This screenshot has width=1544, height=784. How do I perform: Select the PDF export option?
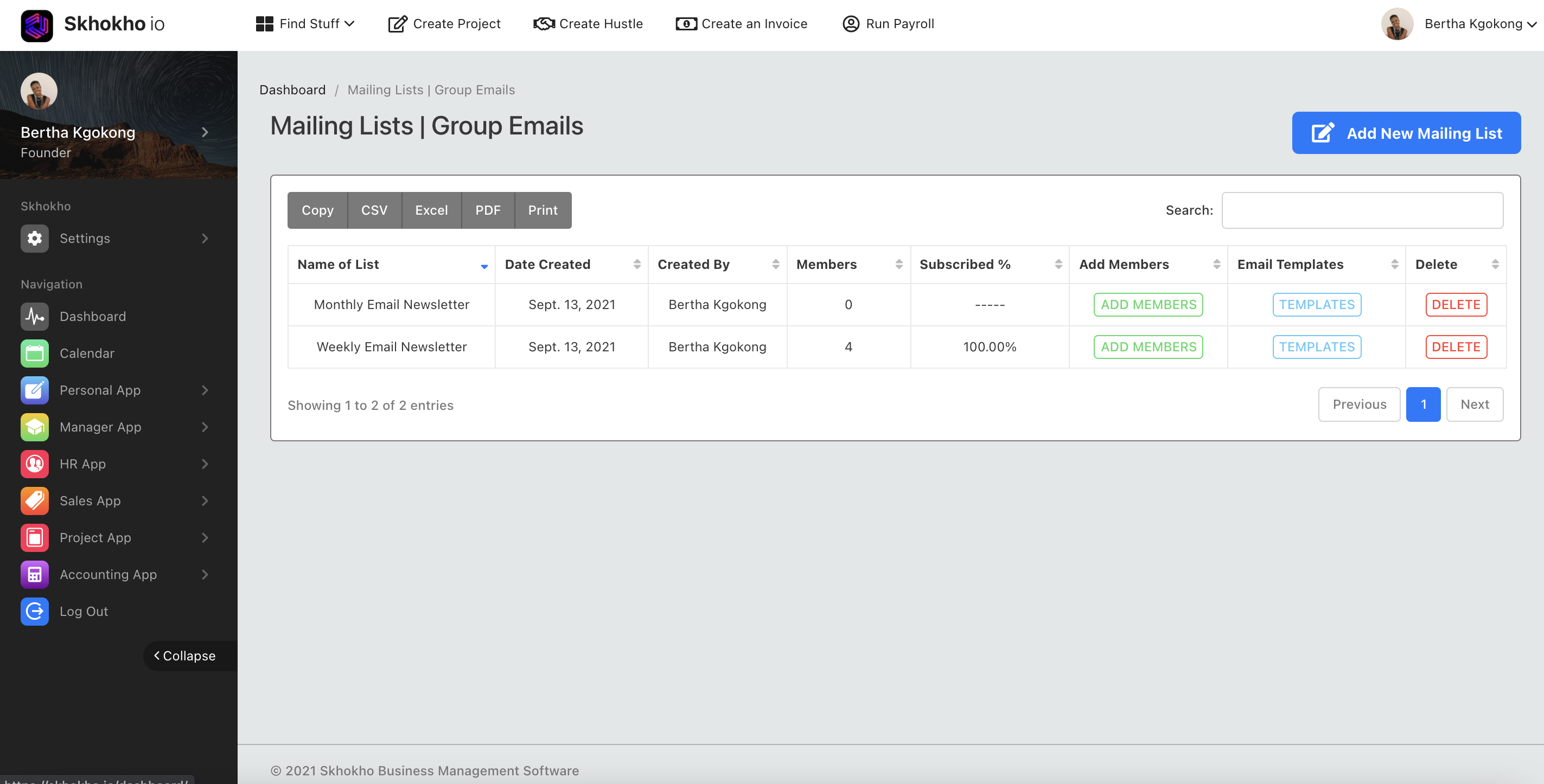487,210
